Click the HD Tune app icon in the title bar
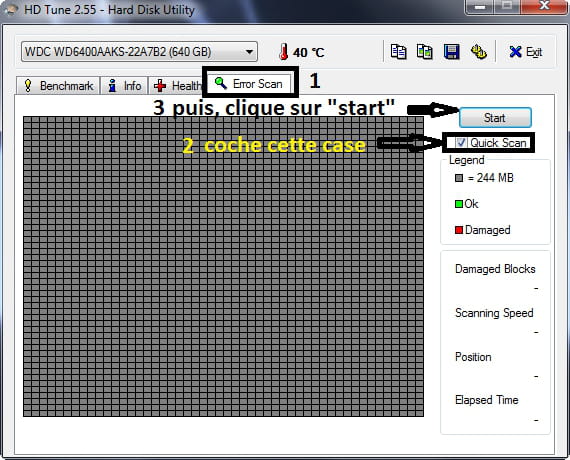This screenshot has height=460, width=570. pos(11,9)
